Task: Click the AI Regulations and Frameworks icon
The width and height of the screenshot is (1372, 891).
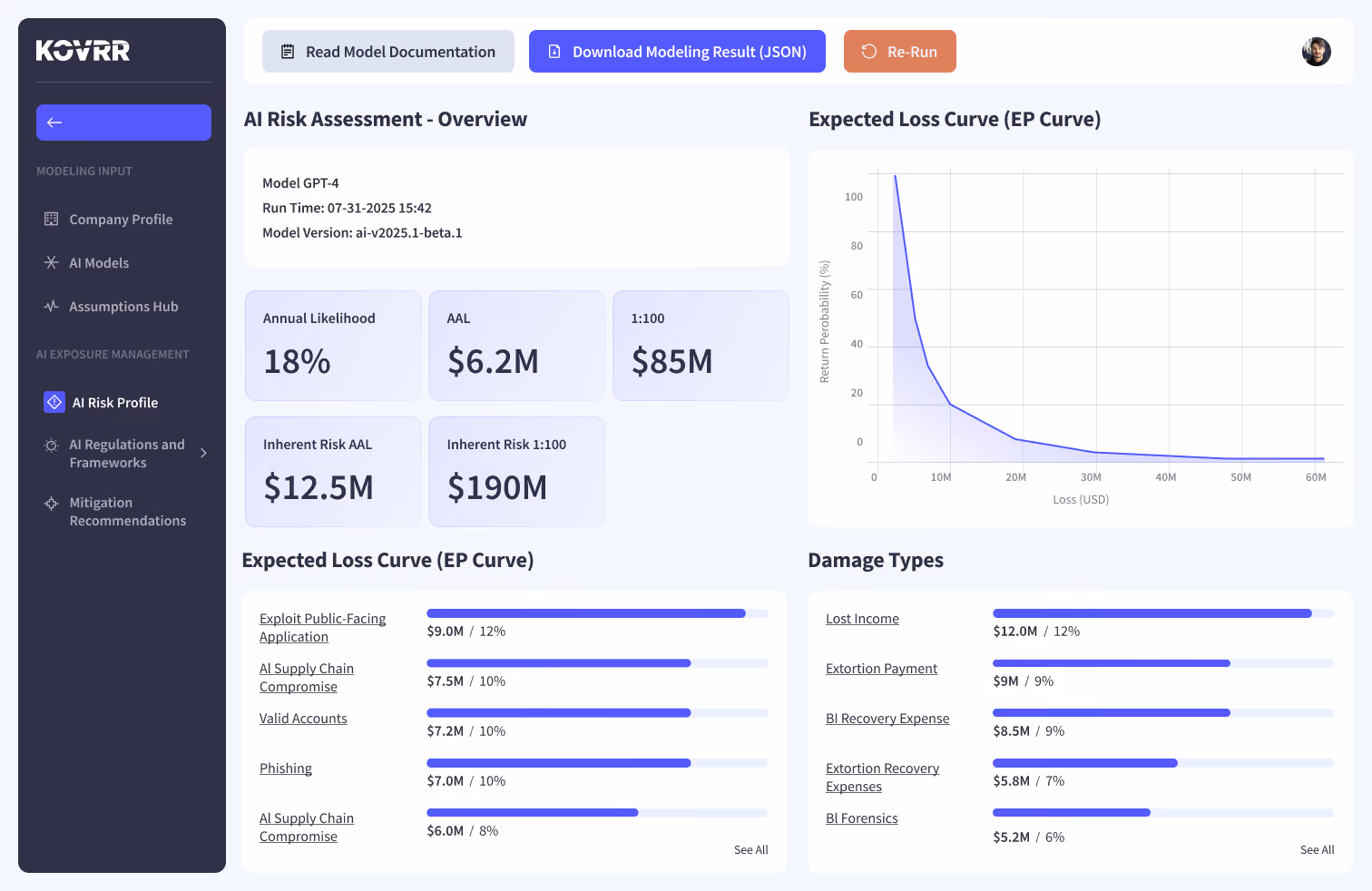Action: pyautogui.click(x=52, y=445)
